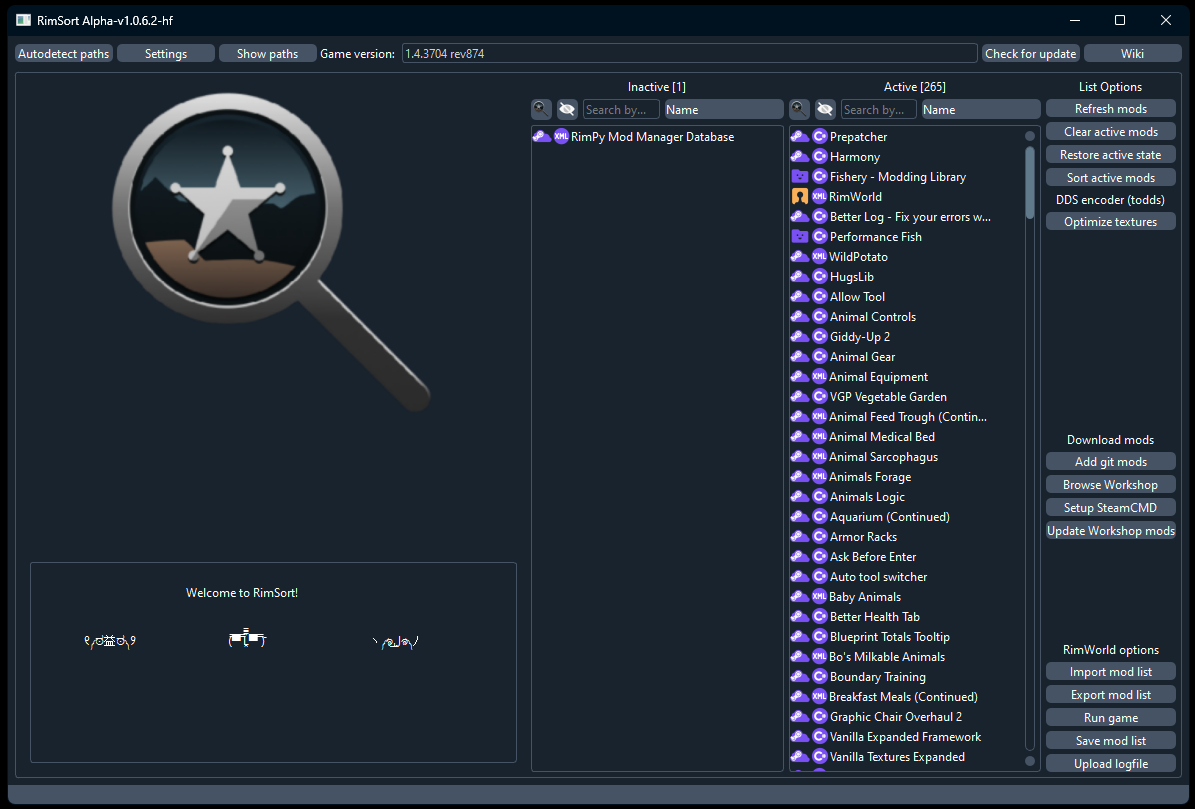The width and height of the screenshot is (1195, 809).
Task: Click the XML icon beside Animal Medical Bed
Action: (x=819, y=436)
